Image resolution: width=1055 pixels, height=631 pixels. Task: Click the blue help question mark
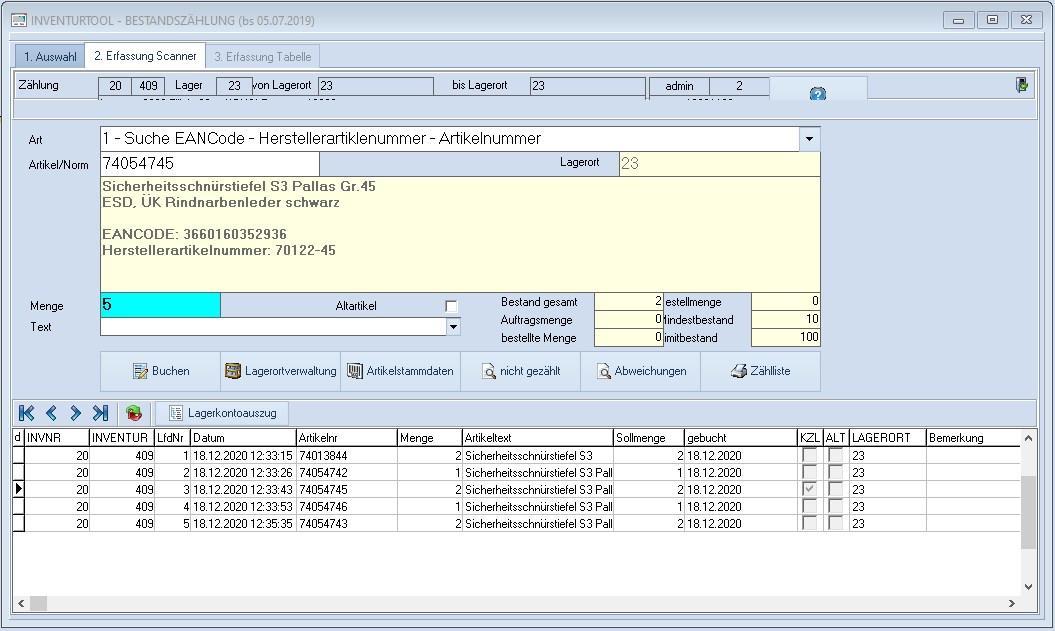click(x=817, y=94)
